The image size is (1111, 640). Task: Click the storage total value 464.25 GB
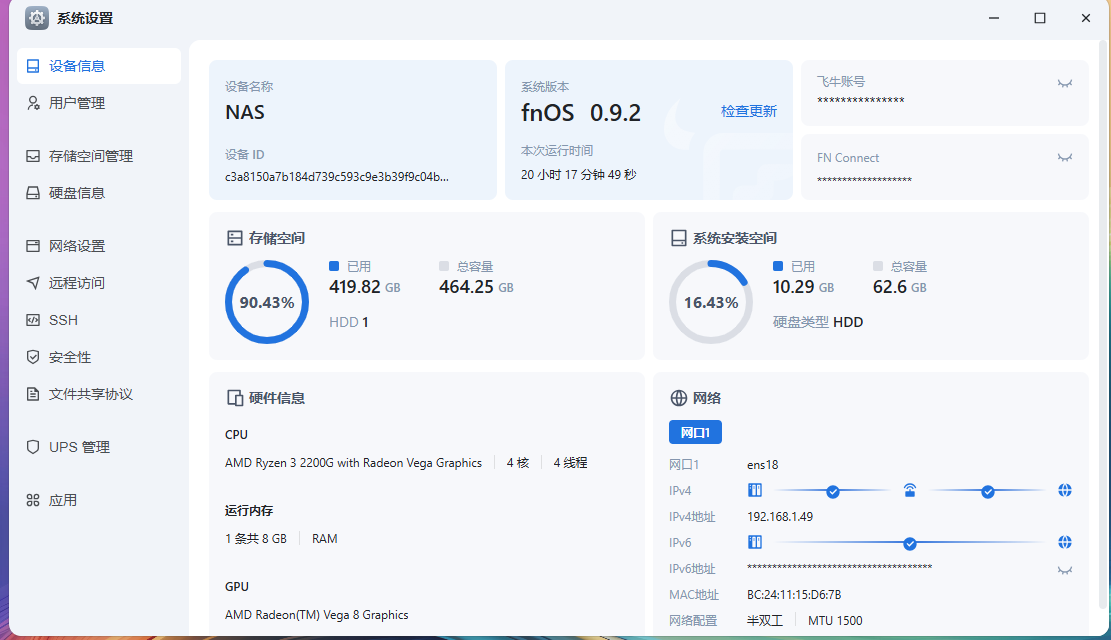click(476, 286)
